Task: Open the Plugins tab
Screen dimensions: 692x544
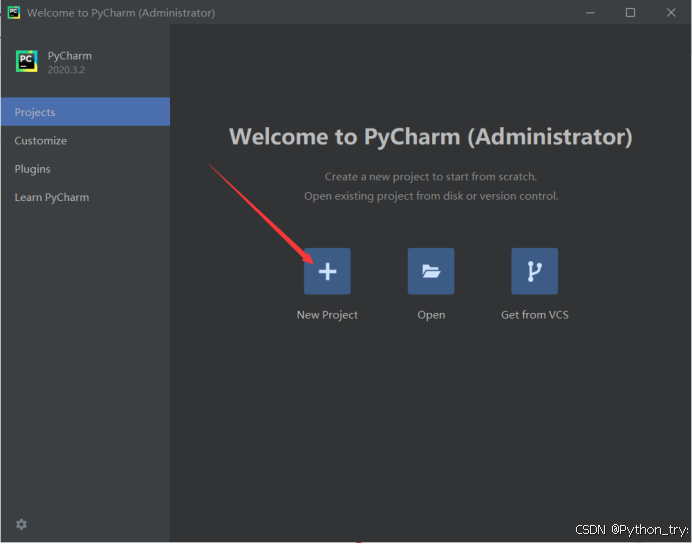Action: [85, 169]
